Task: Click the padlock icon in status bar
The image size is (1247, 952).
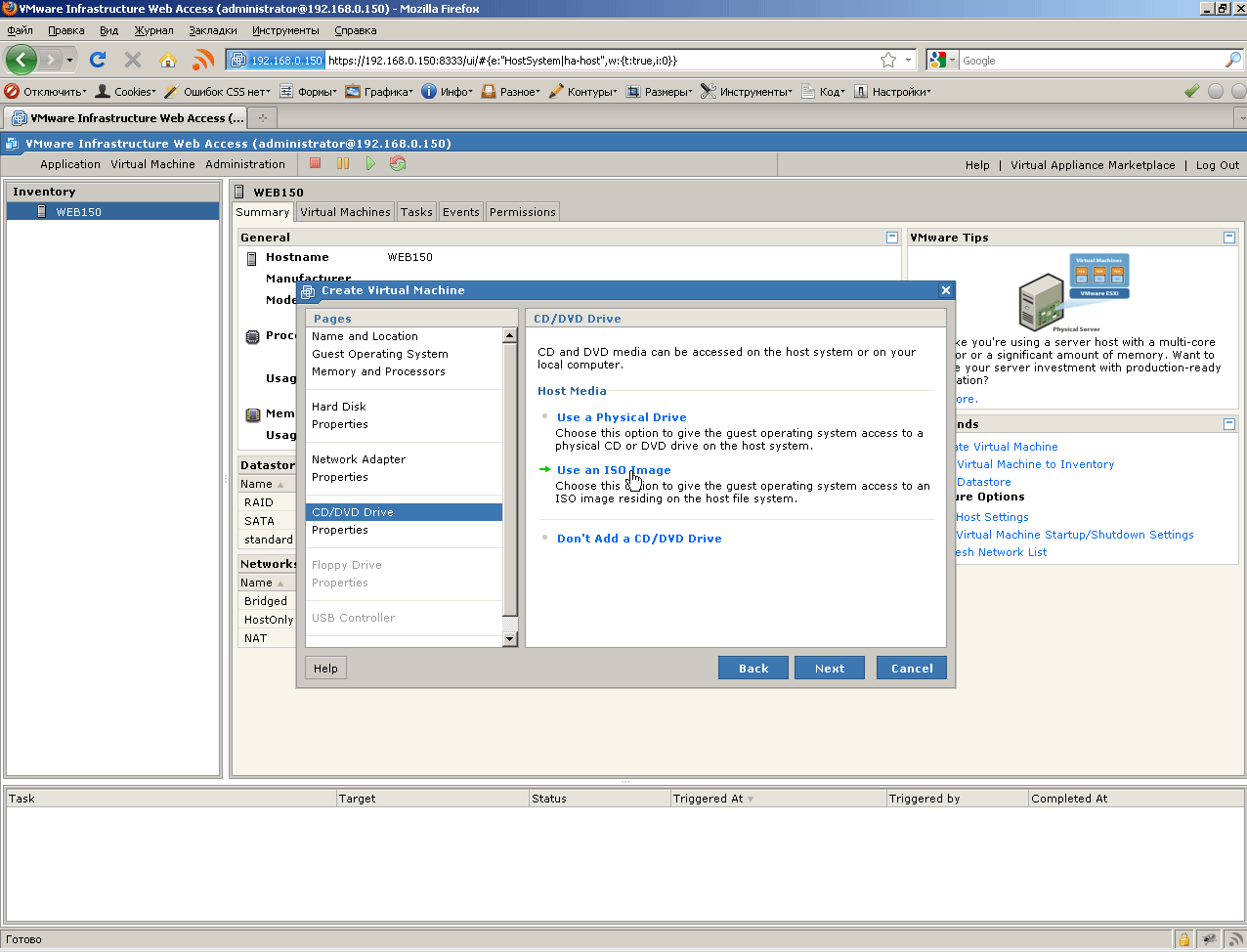Action: tap(1183, 939)
